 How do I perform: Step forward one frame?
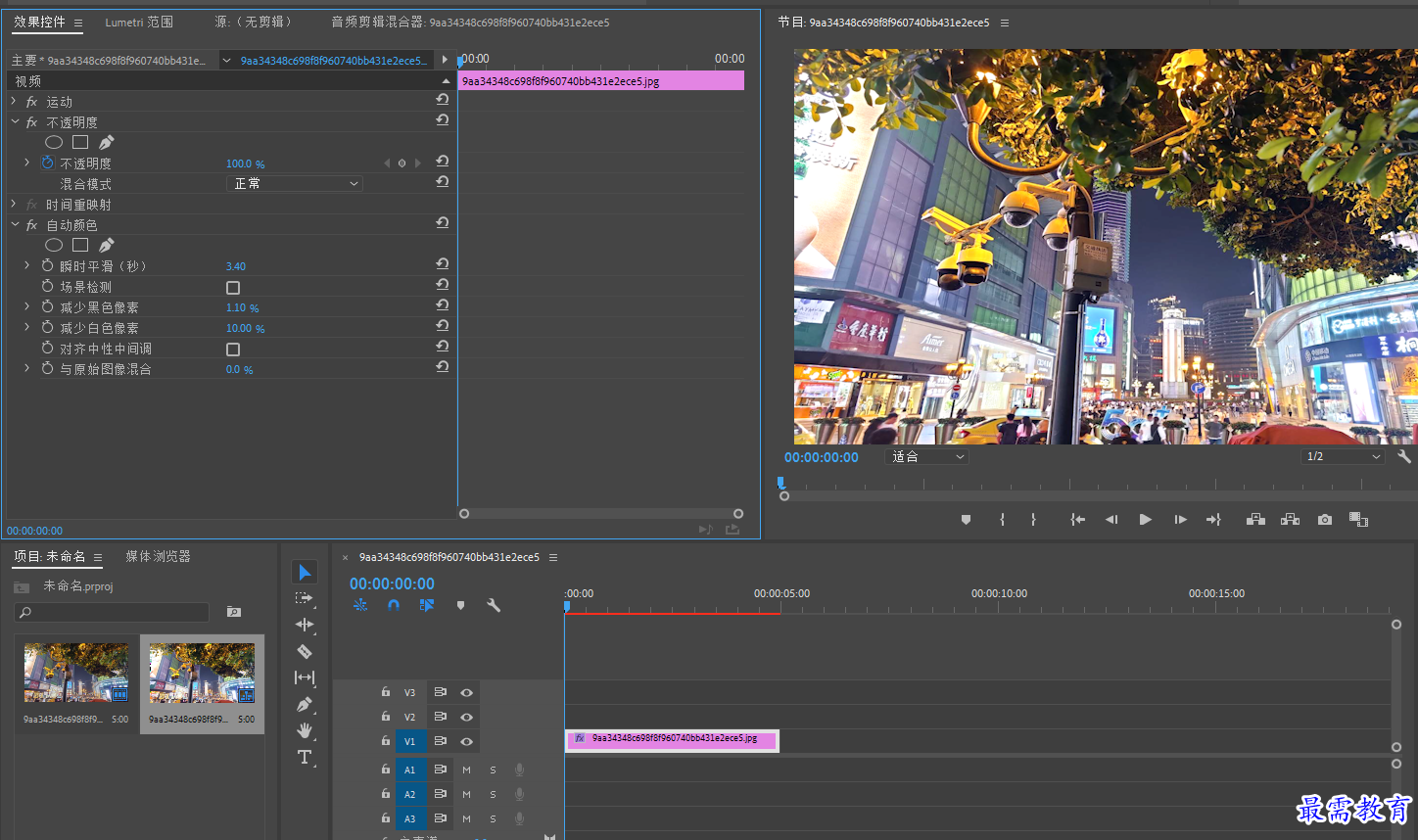1180,520
